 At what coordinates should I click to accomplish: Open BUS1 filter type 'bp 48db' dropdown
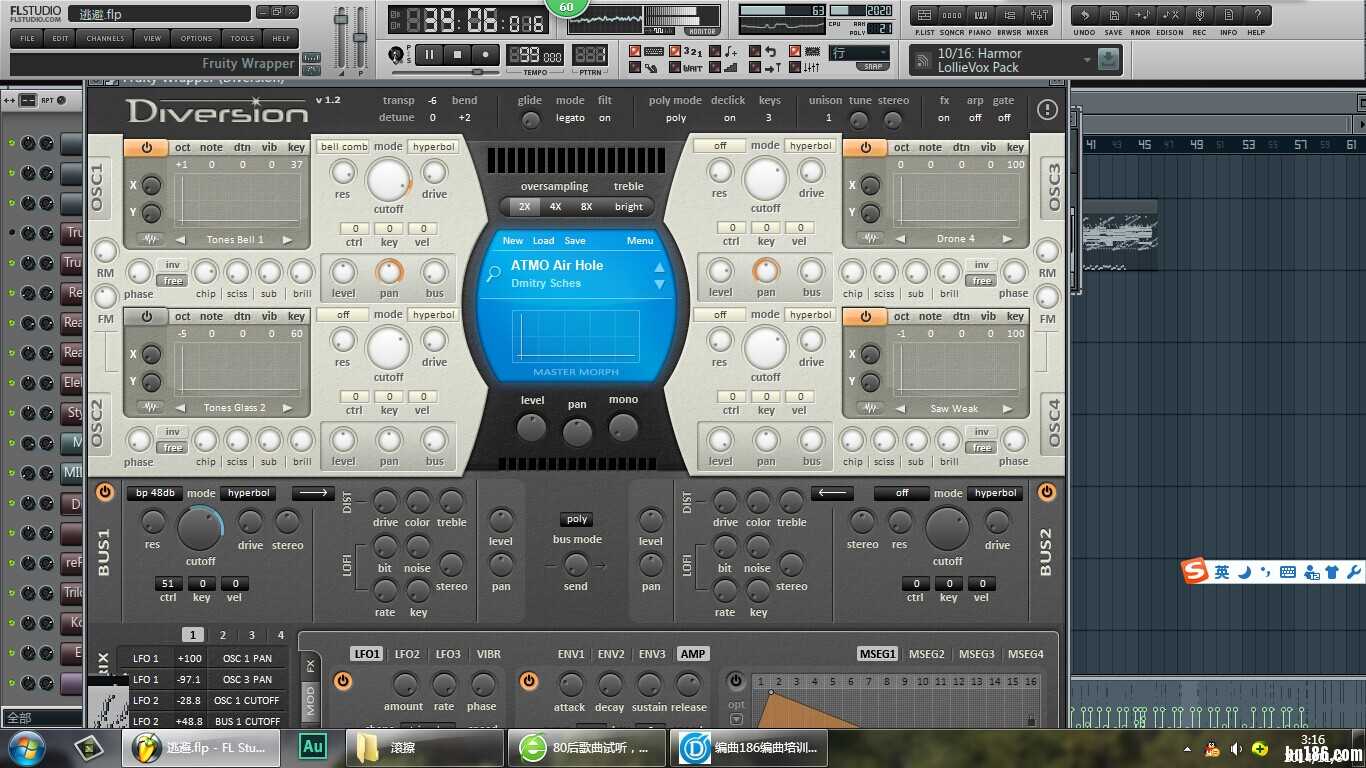pos(154,493)
